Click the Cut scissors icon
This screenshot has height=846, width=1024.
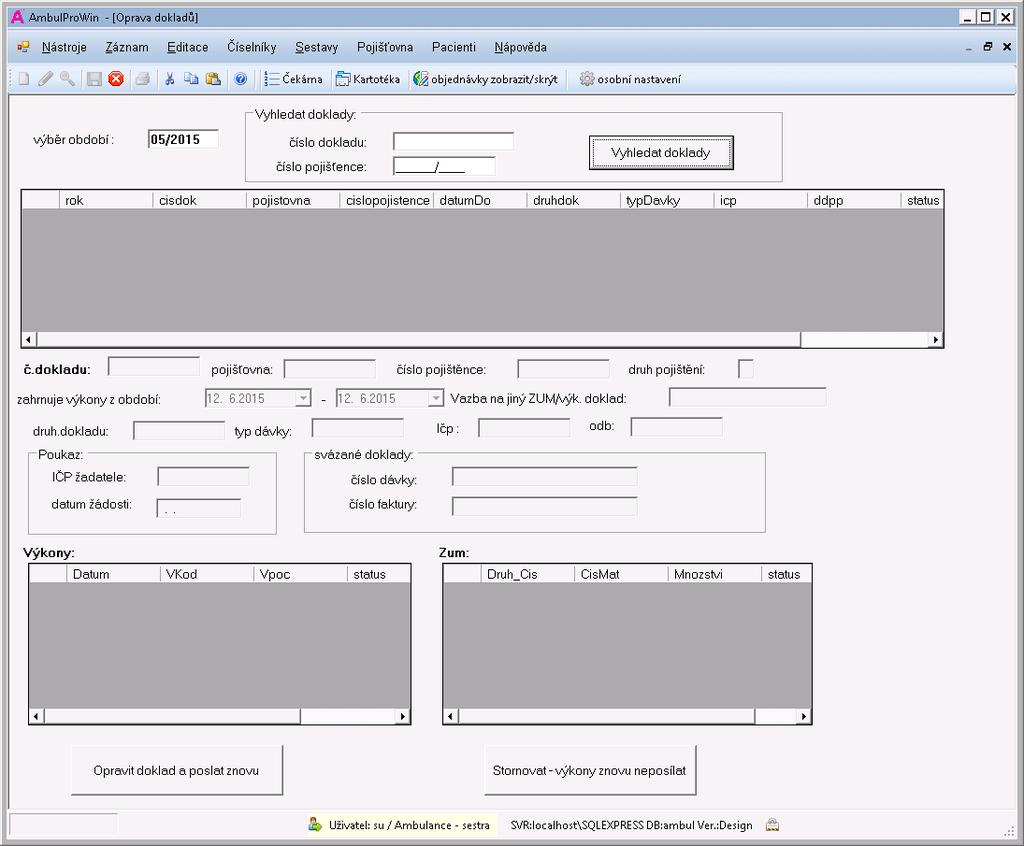170,79
